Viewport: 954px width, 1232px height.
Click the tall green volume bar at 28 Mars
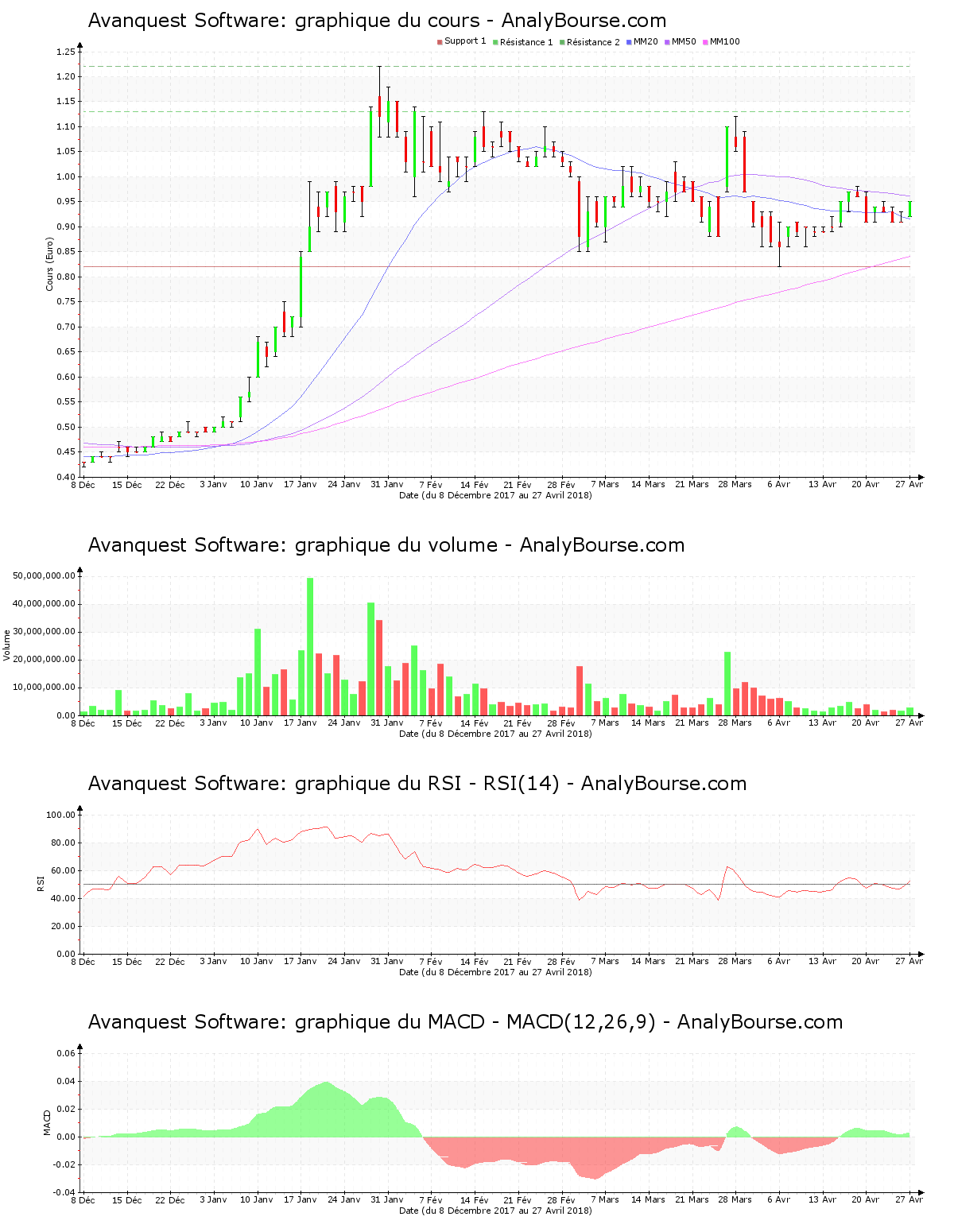tap(727, 684)
